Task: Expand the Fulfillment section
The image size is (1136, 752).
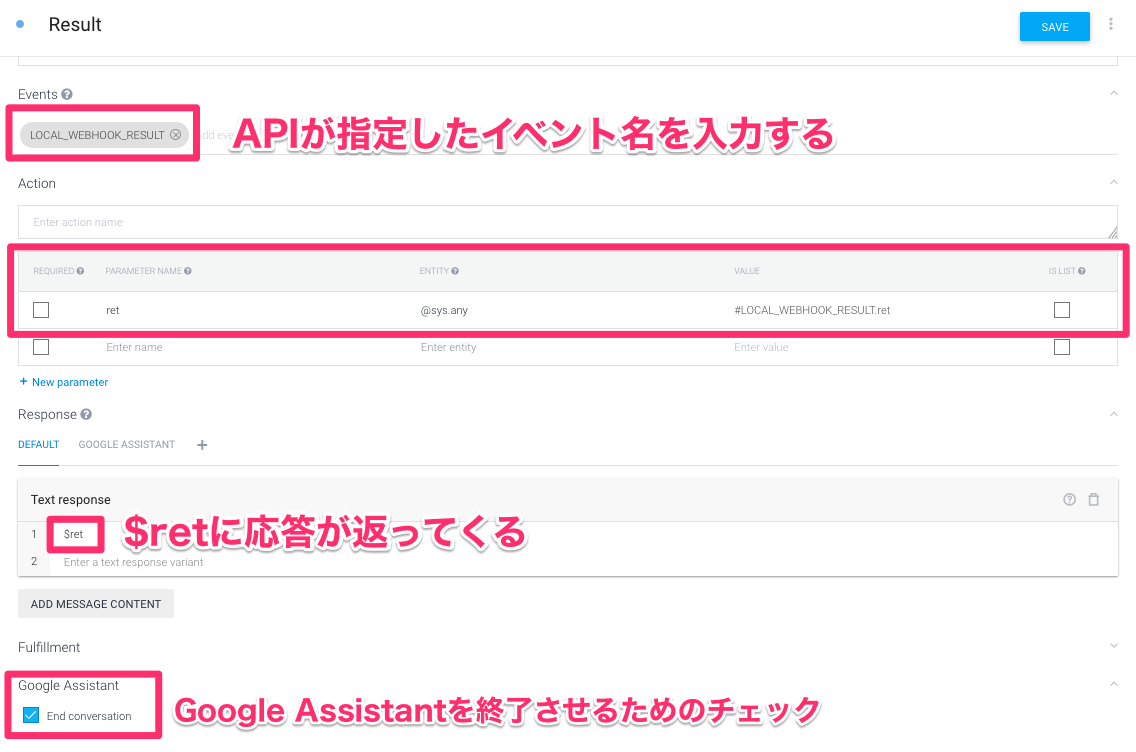Action: tap(1113, 645)
